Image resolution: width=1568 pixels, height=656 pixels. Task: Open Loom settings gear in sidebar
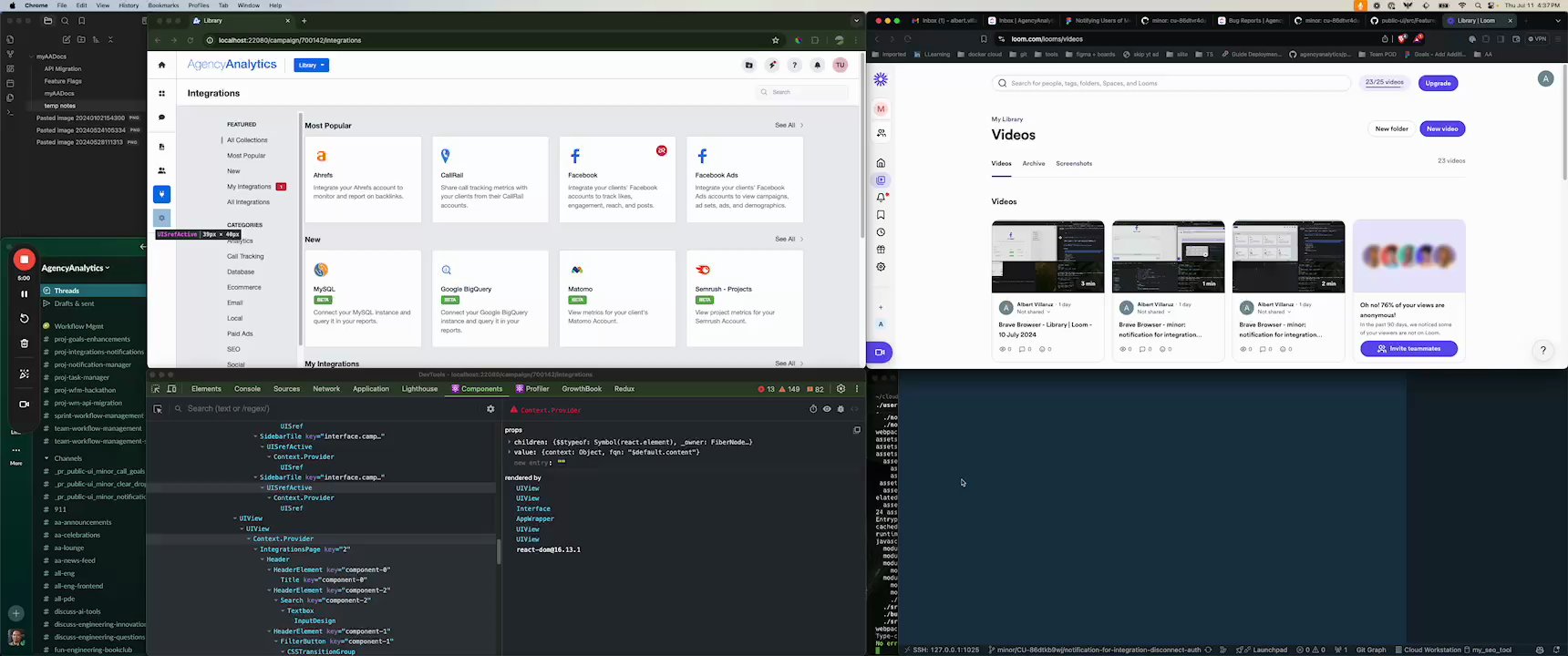click(x=881, y=267)
